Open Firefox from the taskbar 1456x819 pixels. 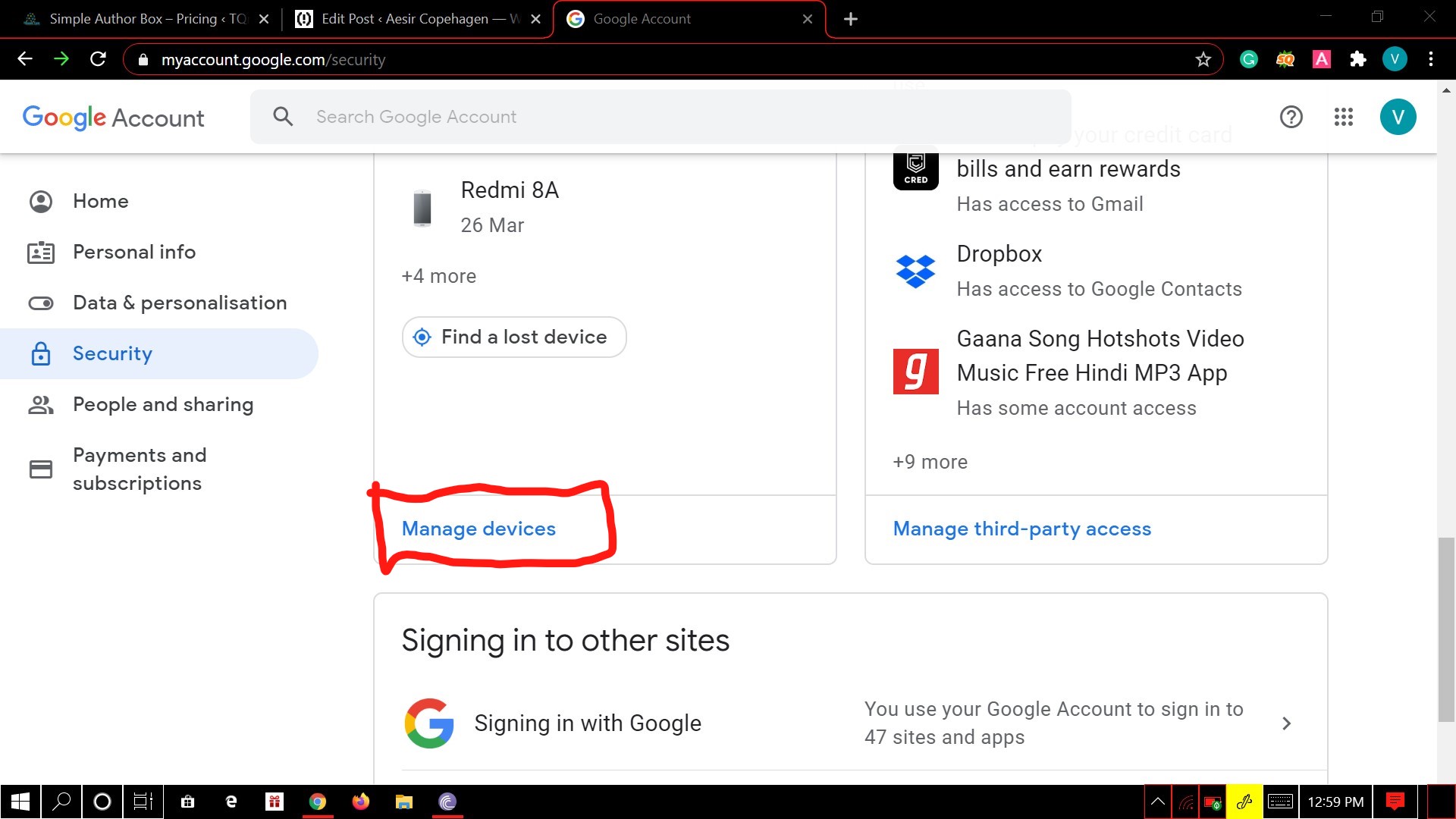point(361,802)
